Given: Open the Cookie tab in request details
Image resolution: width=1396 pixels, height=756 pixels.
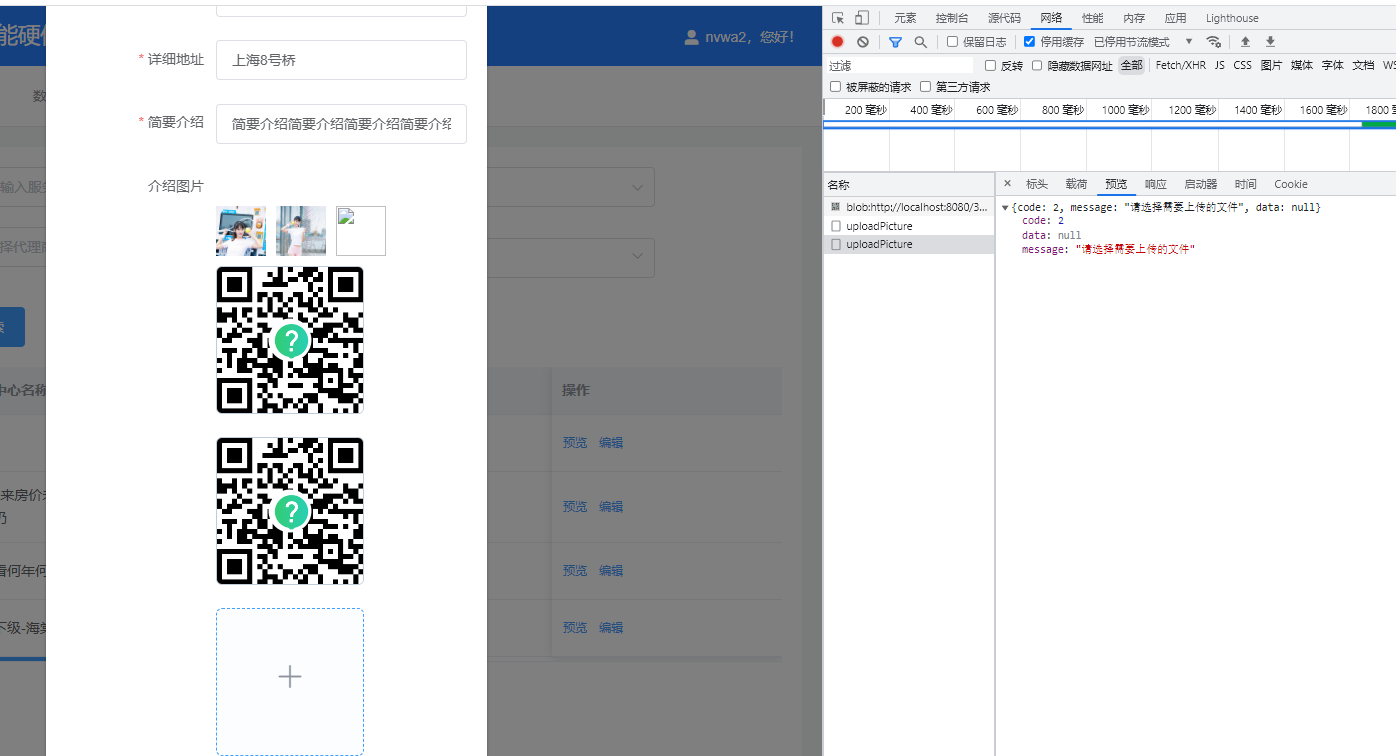Looking at the screenshot, I should 1291,184.
